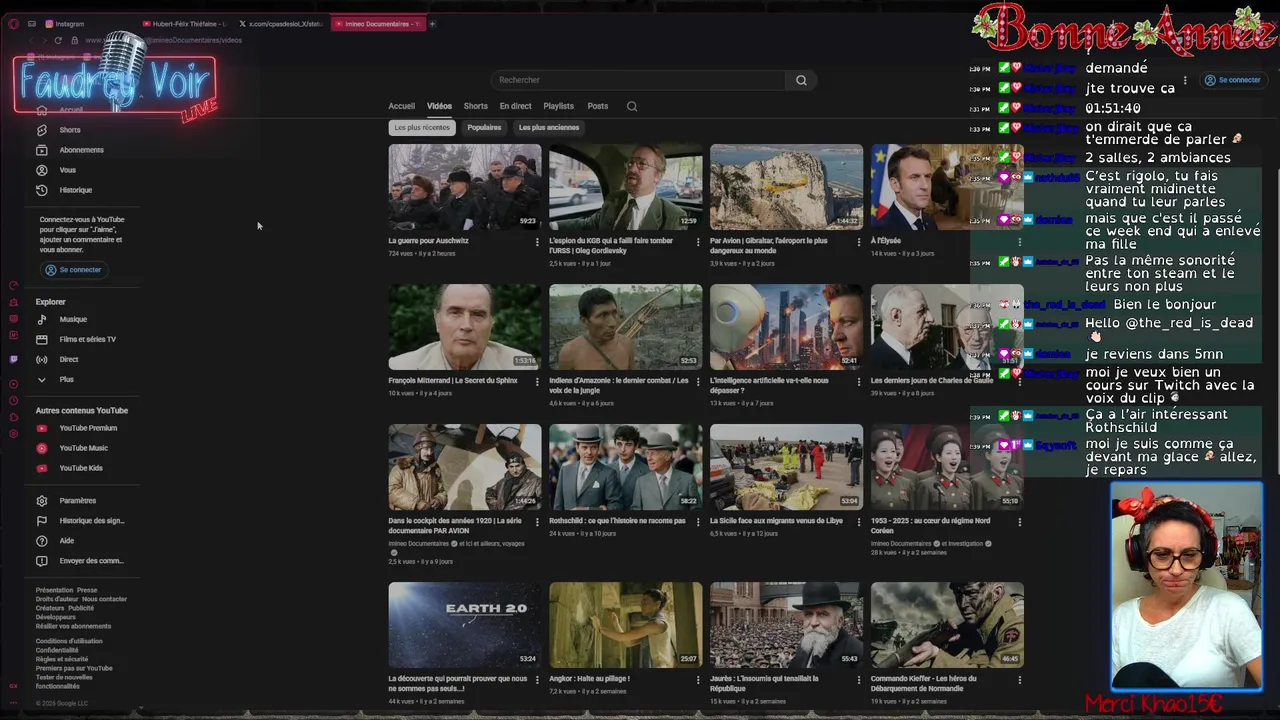Open Earth 2.0 video thumbnail
The height and width of the screenshot is (720, 1280).
click(465, 625)
